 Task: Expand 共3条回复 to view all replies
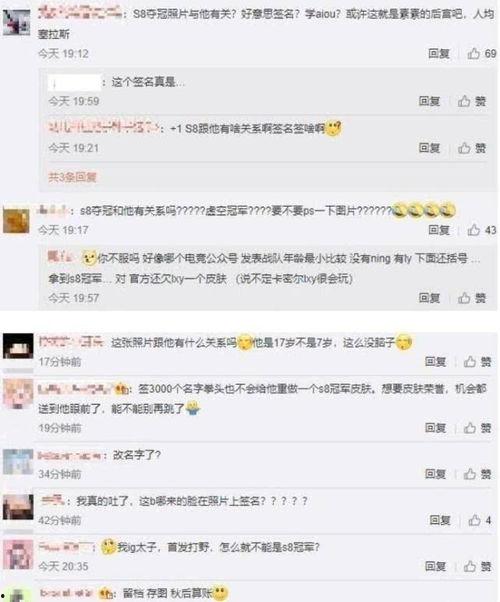click(x=72, y=177)
